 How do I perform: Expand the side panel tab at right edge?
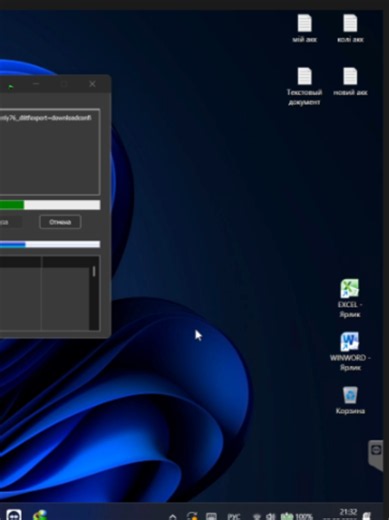pos(376,455)
